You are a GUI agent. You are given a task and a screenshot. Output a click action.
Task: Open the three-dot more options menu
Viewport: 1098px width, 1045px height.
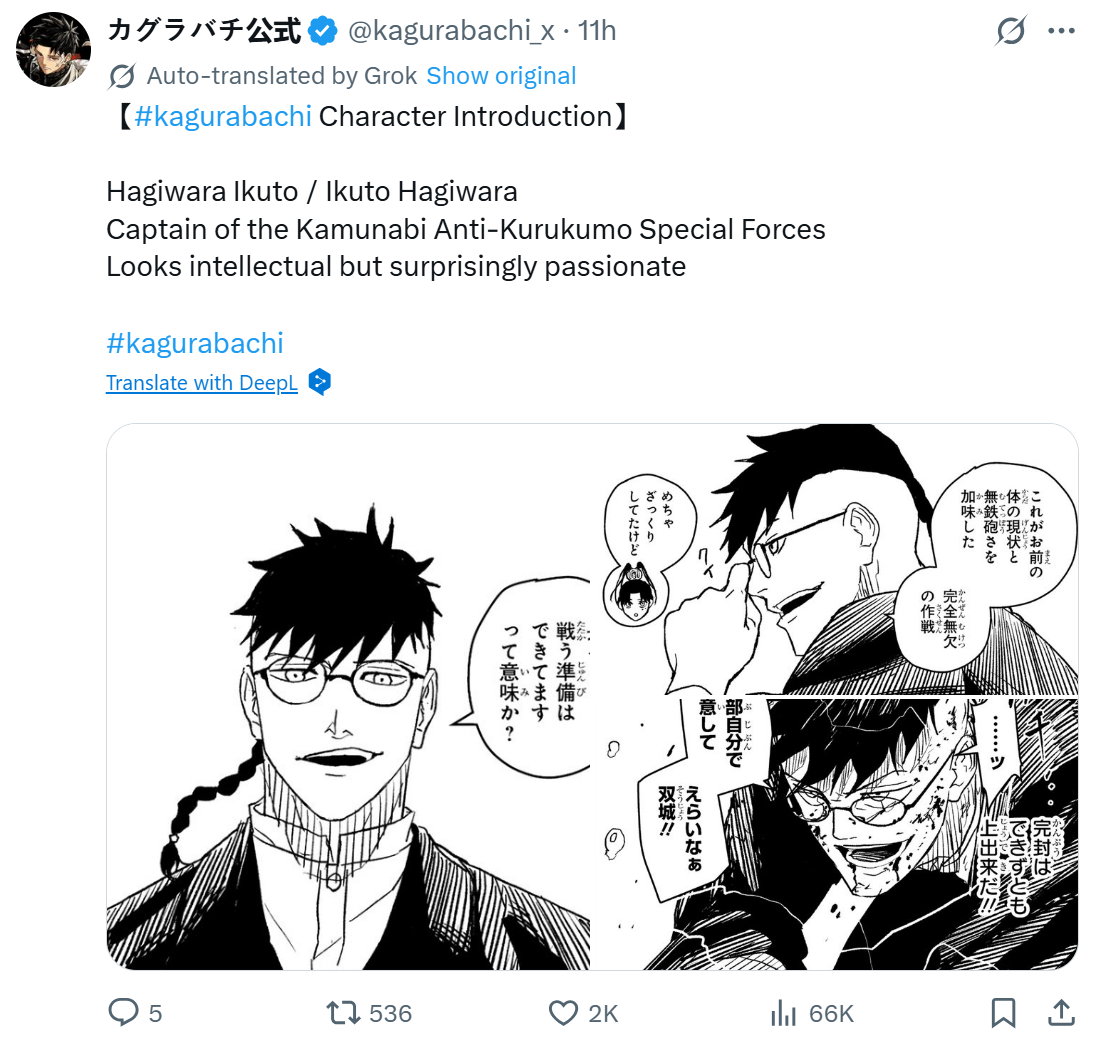[x=1062, y=31]
